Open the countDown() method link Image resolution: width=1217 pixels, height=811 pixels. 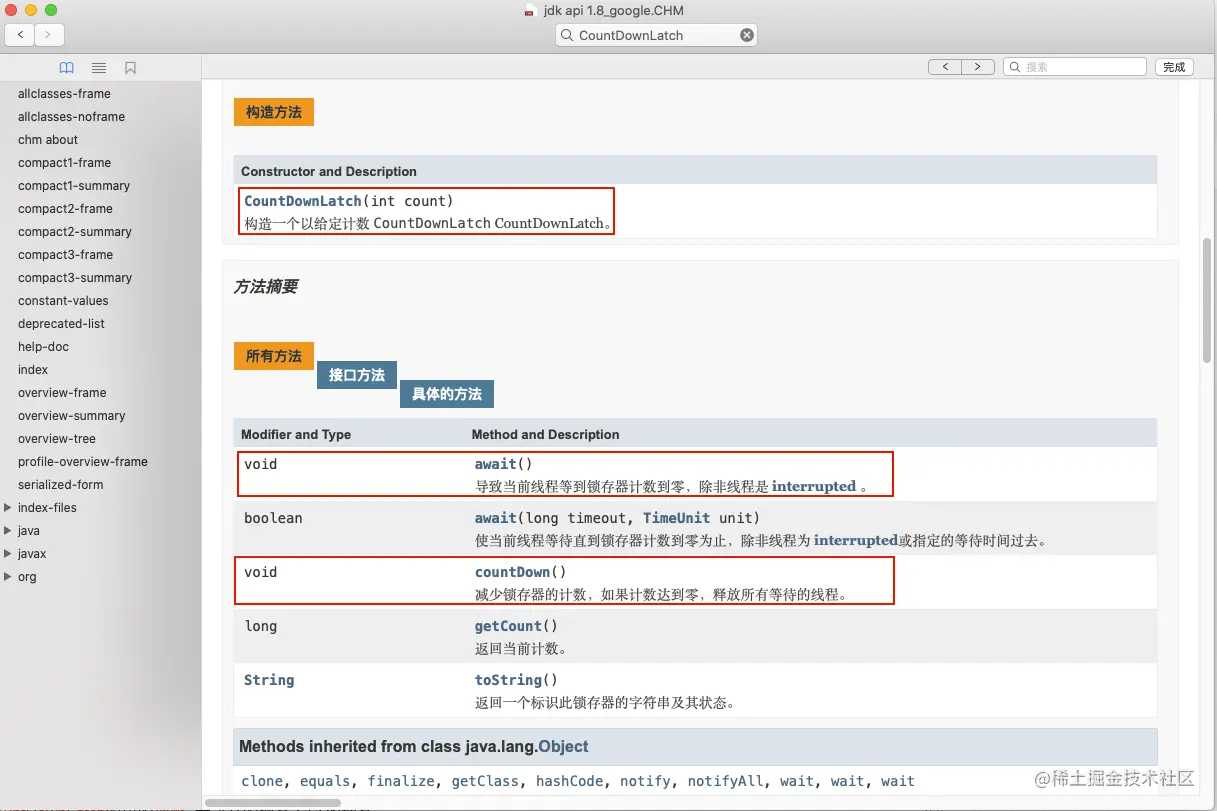point(512,572)
